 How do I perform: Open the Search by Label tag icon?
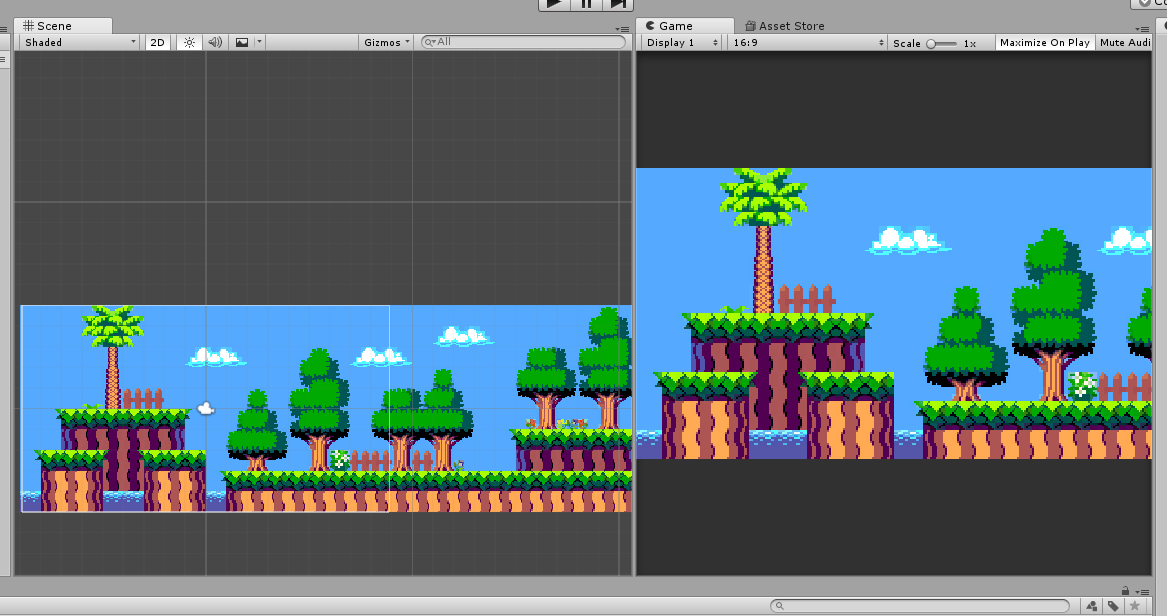click(x=1113, y=606)
